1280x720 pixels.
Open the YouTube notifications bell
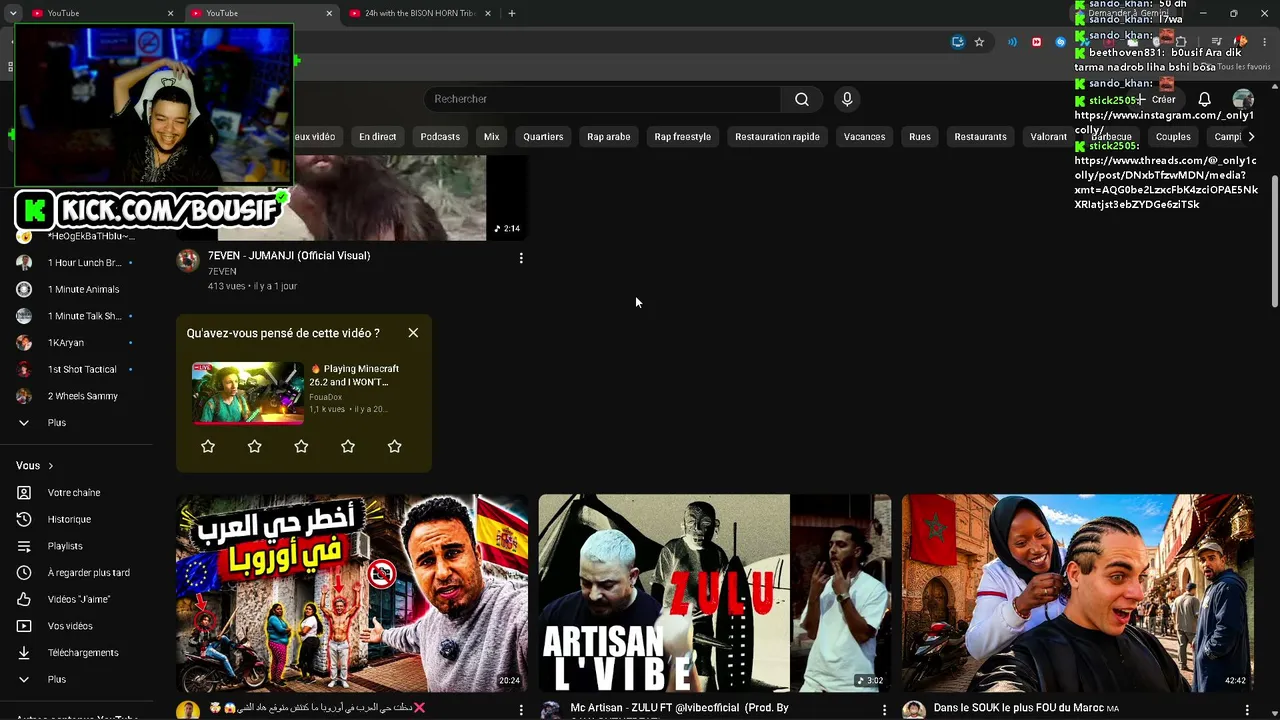pos(1205,99)
